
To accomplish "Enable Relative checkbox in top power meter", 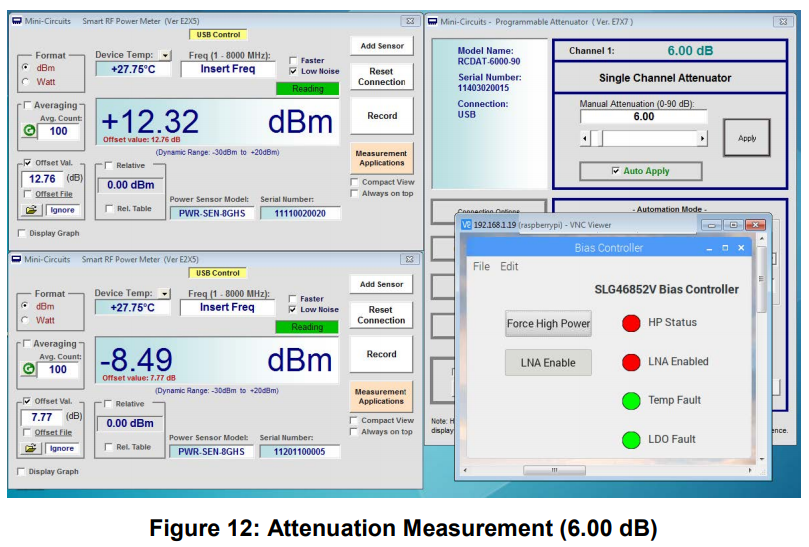I will (108, 165).
